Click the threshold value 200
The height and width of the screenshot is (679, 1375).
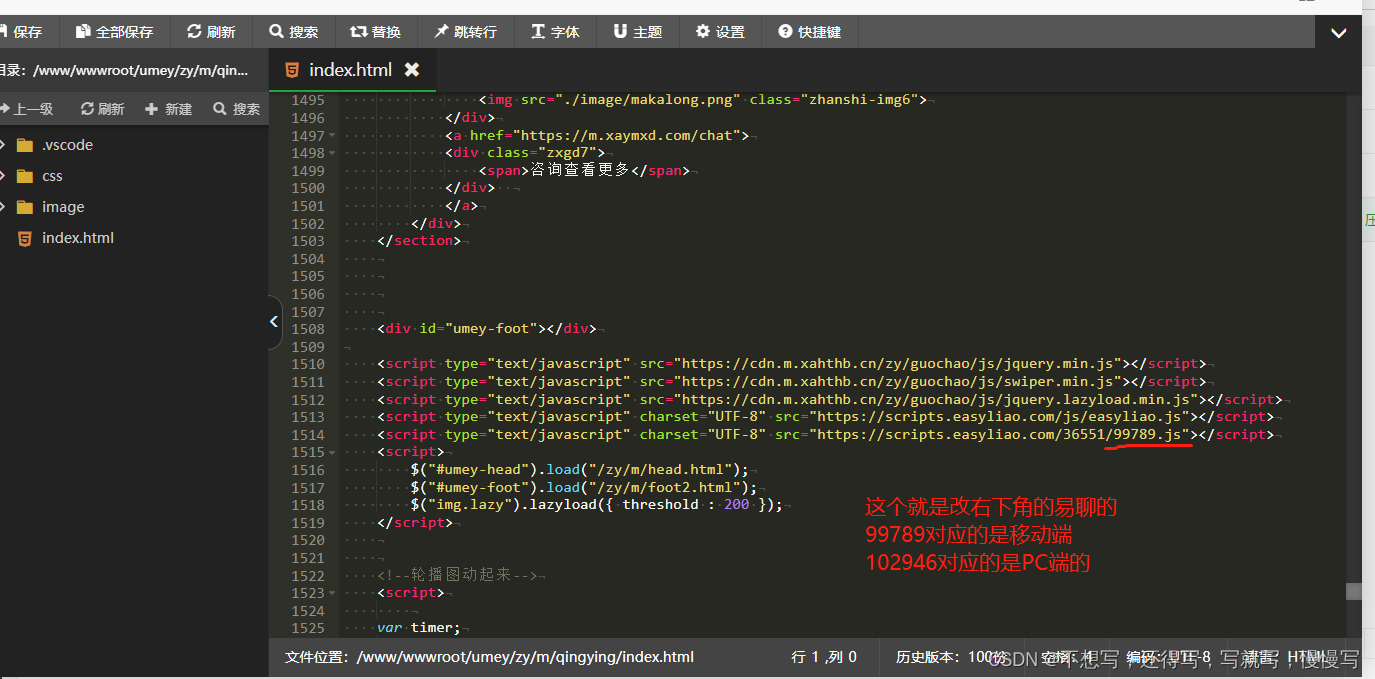coord(736,505)
